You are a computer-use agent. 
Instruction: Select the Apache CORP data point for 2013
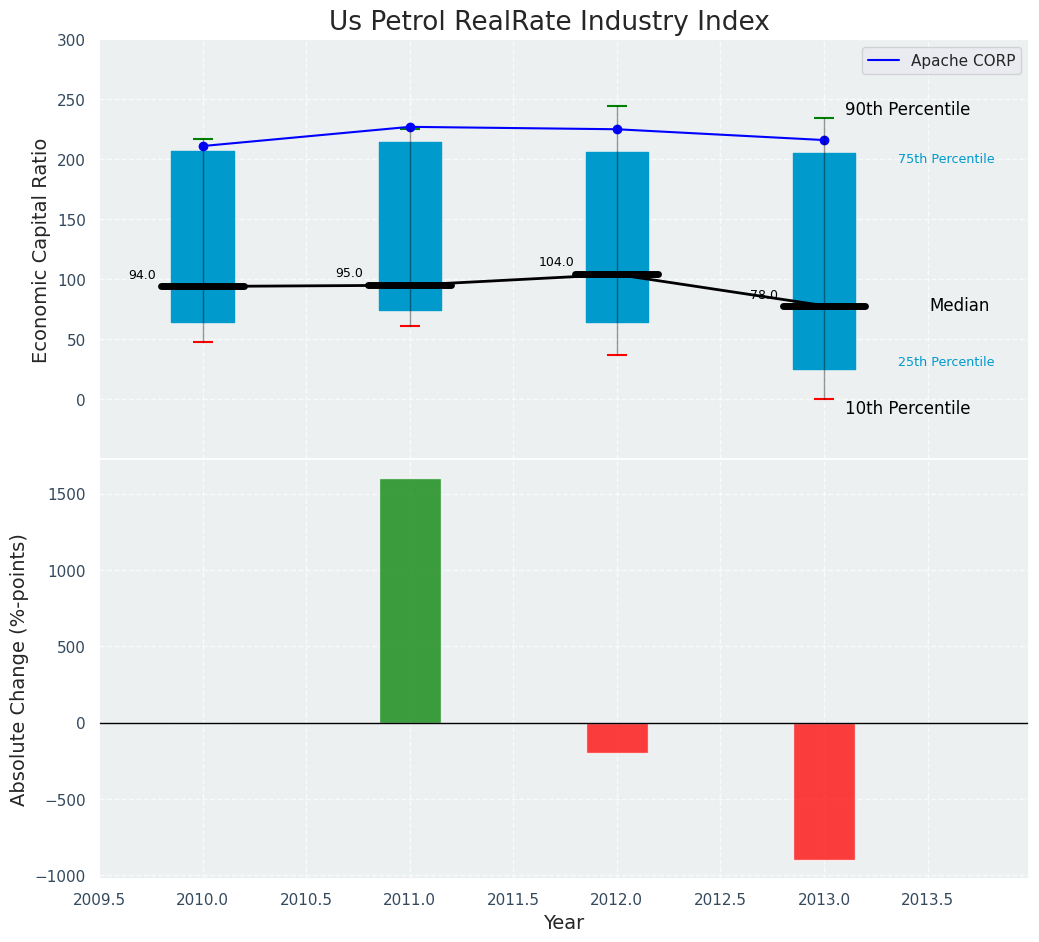pyautogui.click(x=824, y=140)
